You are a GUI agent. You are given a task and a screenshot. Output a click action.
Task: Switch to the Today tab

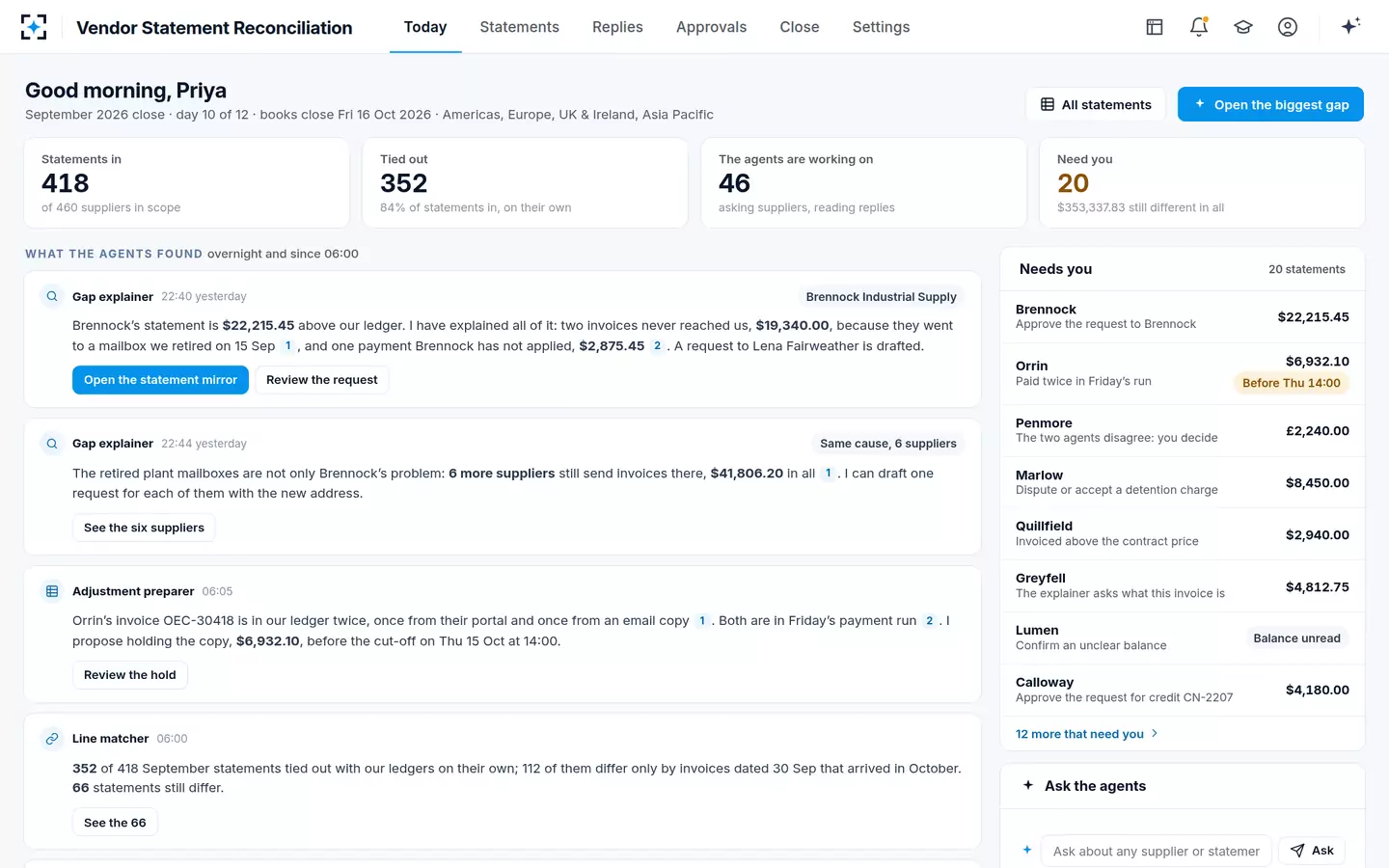click(425, 27)
